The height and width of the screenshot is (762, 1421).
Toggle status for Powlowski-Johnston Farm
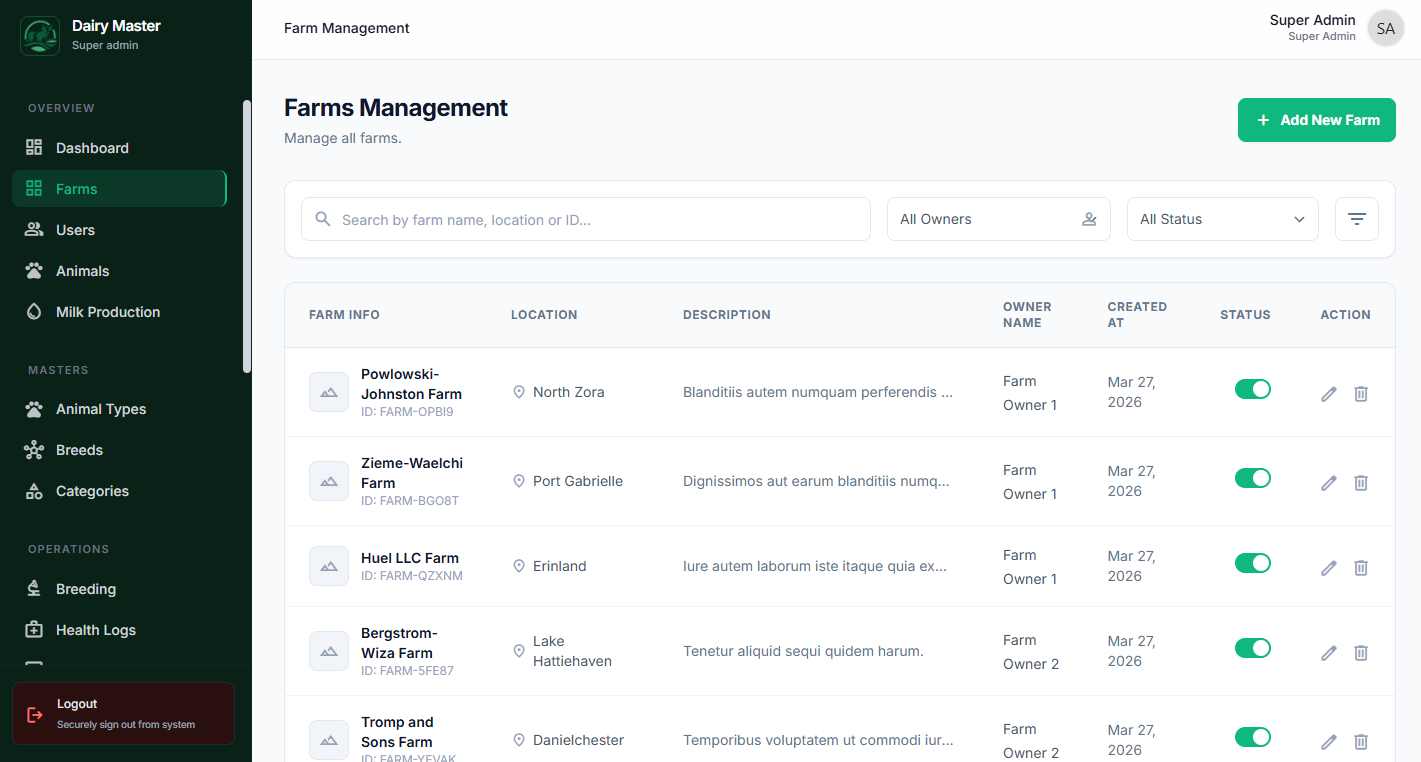pos(1252,389)
